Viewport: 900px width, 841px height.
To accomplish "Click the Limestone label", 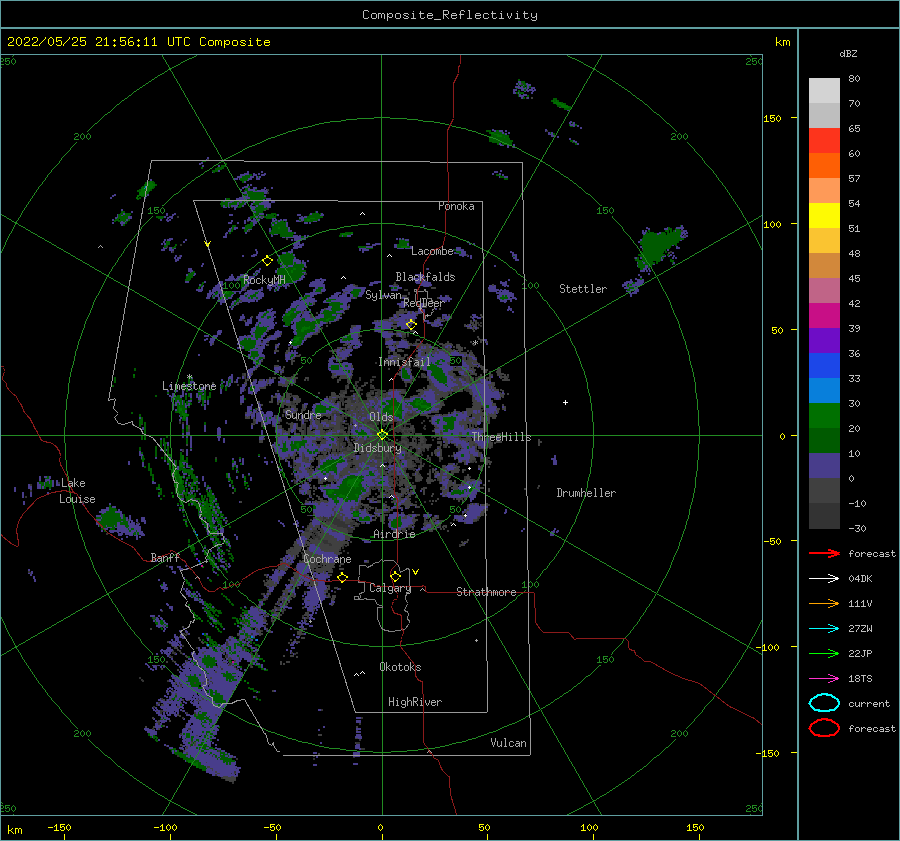I will pos(189,386).
